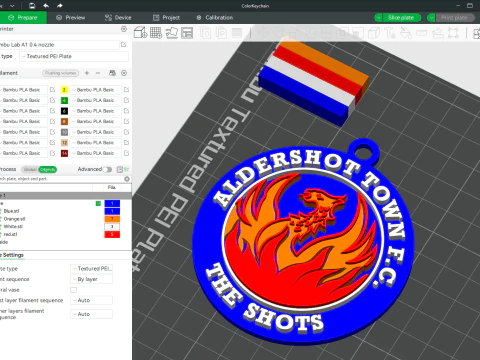Open the plate Settings tab

[12, 255]
